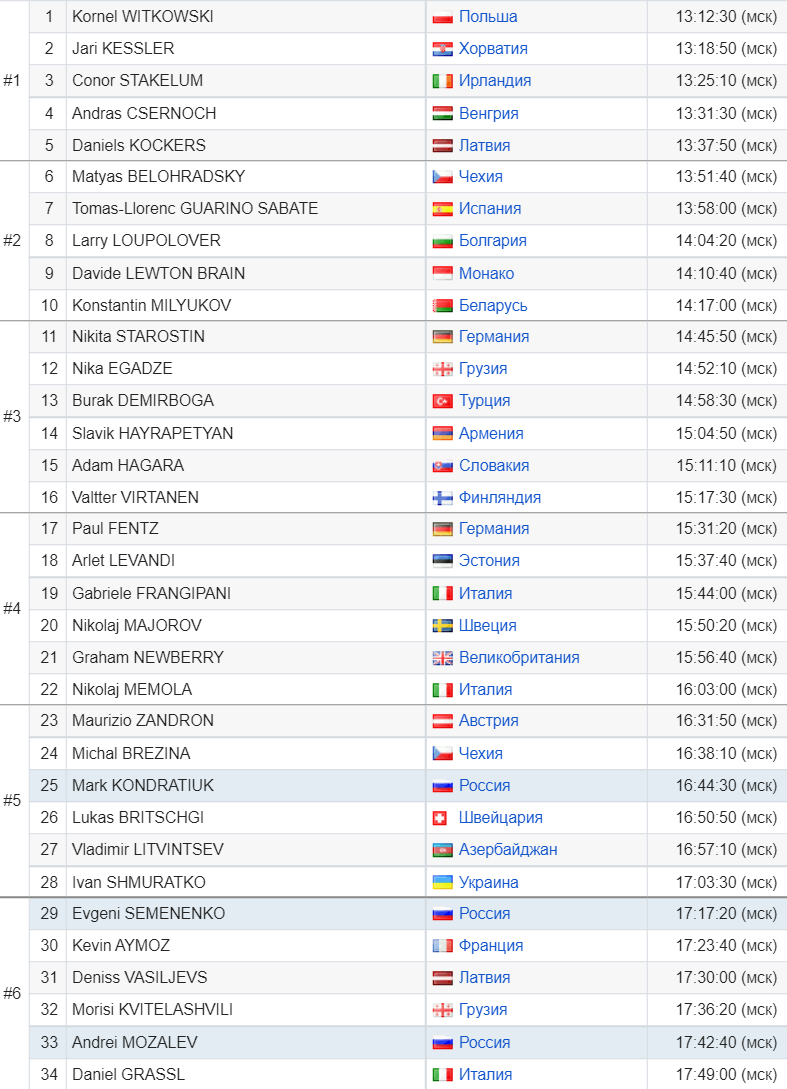Click start time 16:38:10 of Michal BREZINA
The height and width of the screenshot is (1089, 787).
726,754
